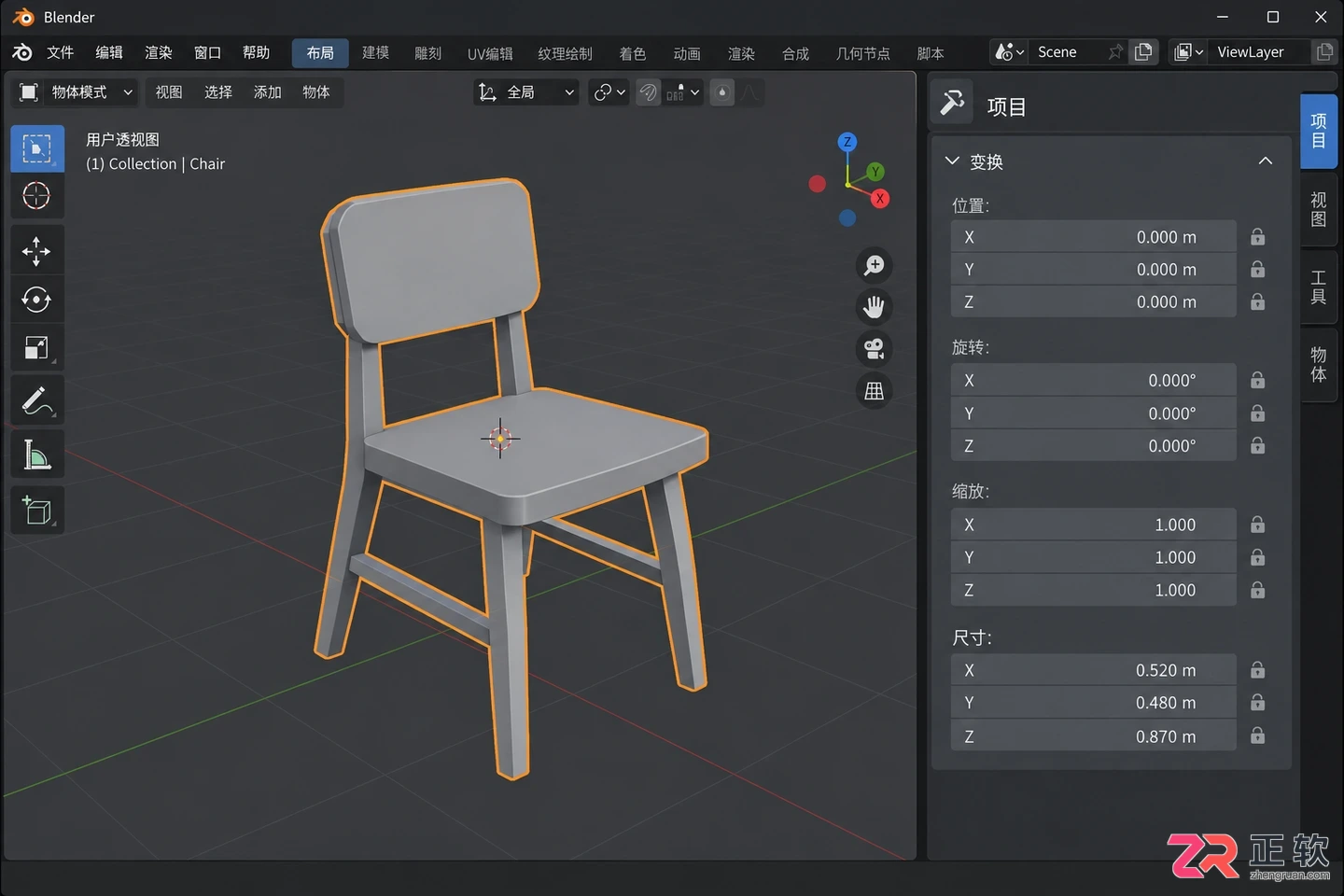Select the Scale tool
Screen dimensions: 1344x896
coord(37,348)
